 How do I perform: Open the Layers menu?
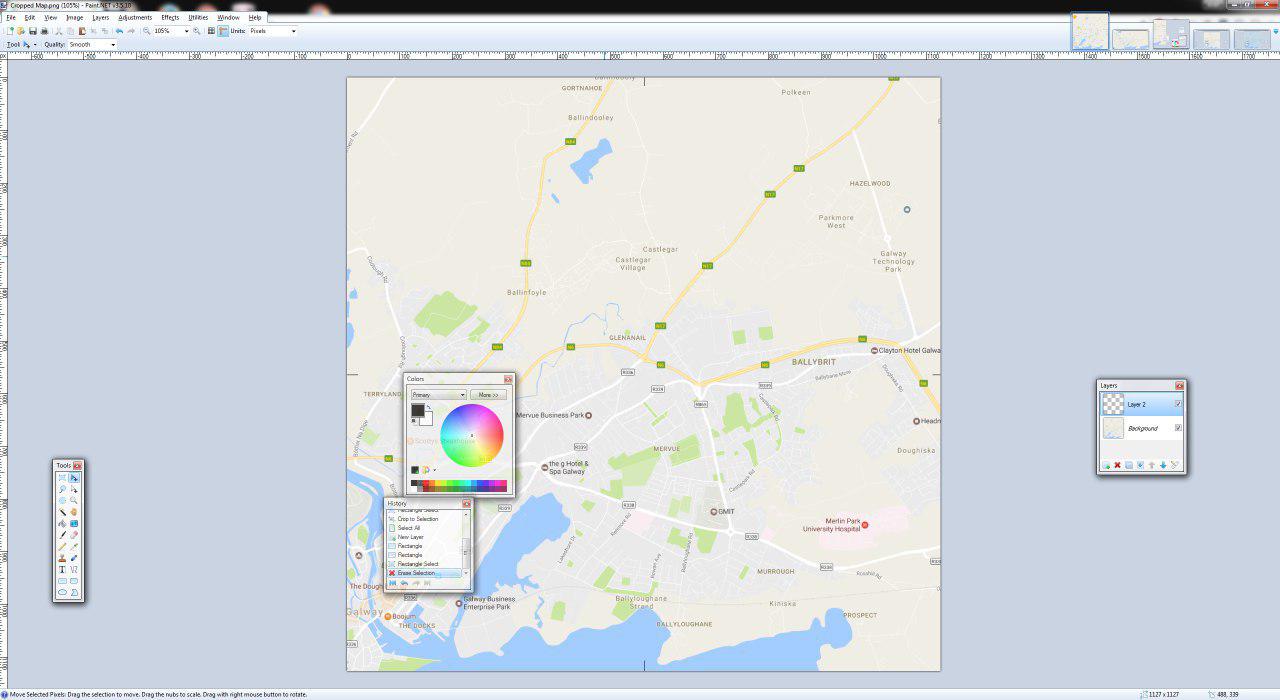101,17
